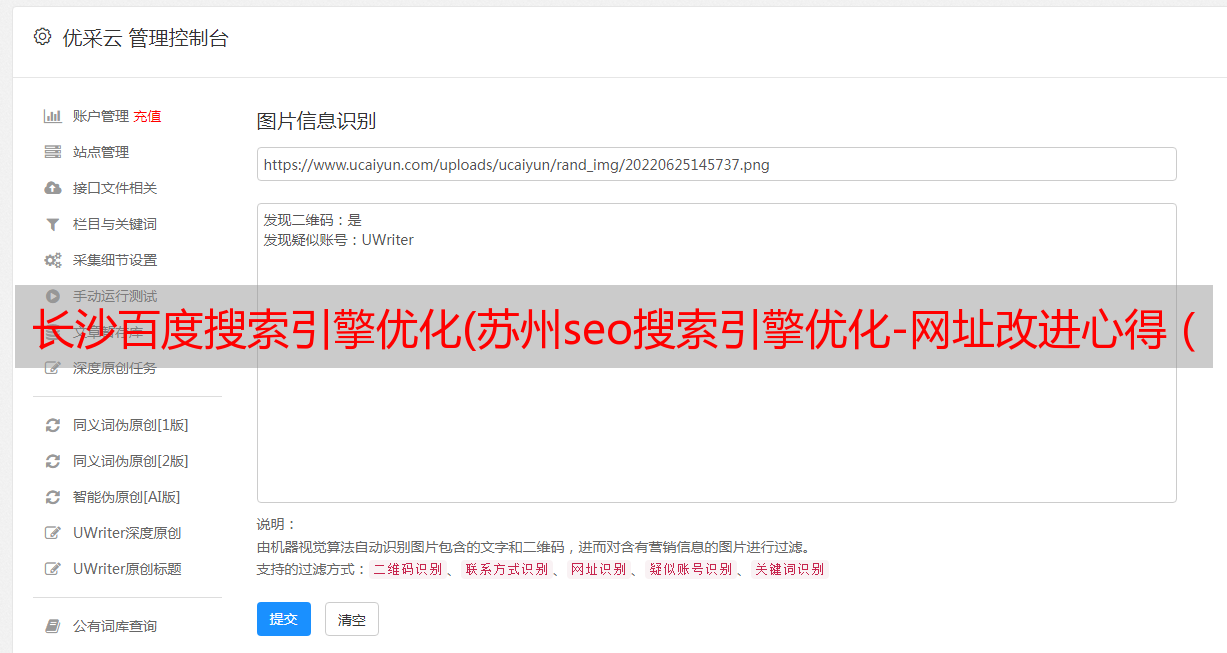Open the 站点管理 menu item

click(x=101, y=152)
